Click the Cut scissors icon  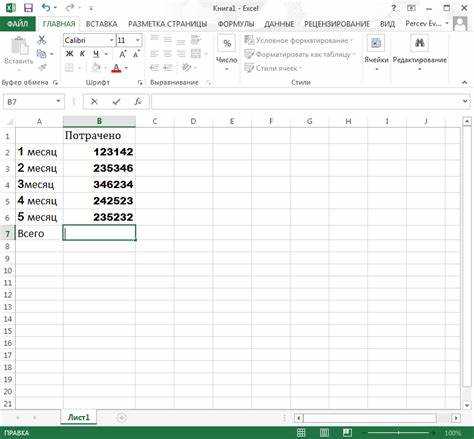tap(42, 40)
